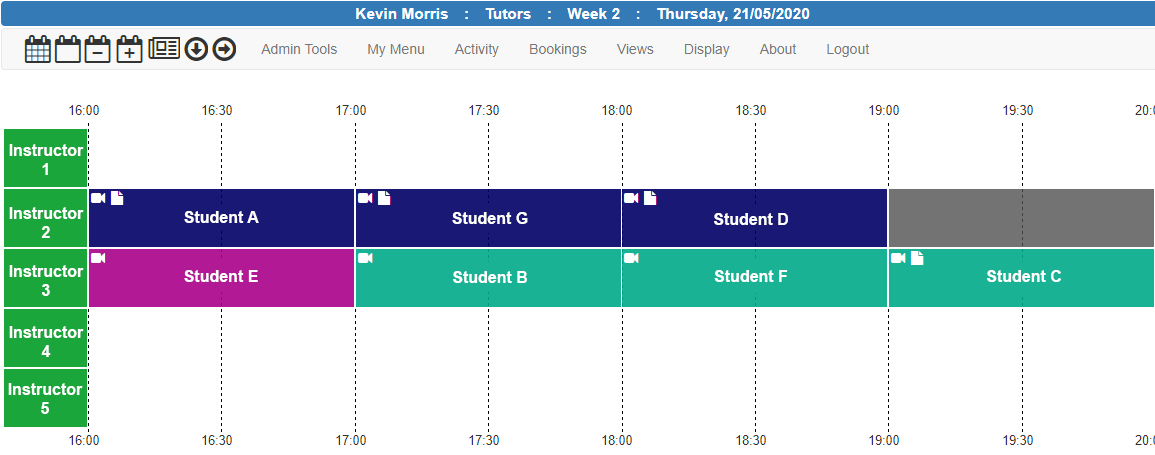
Task: Select the Instructor 4 row label
Action: click(46, 339)
